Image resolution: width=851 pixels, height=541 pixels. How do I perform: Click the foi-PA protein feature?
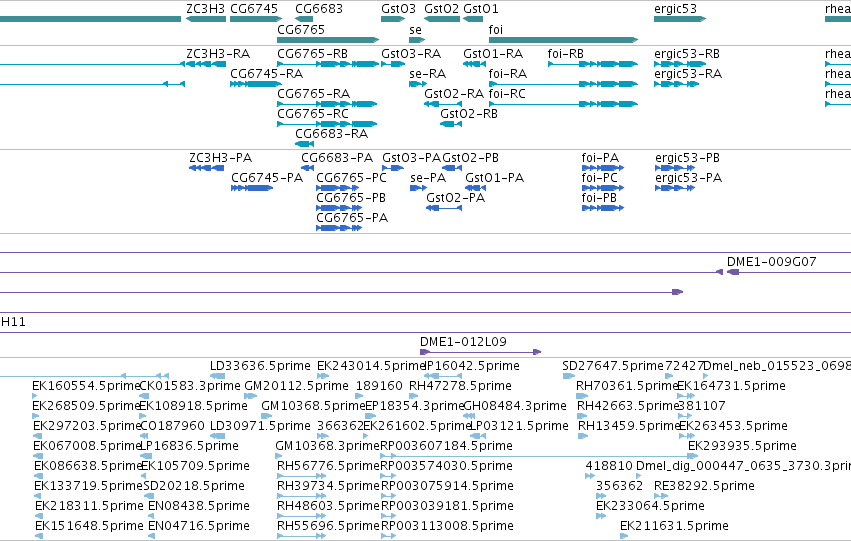(x=603, y=168)
